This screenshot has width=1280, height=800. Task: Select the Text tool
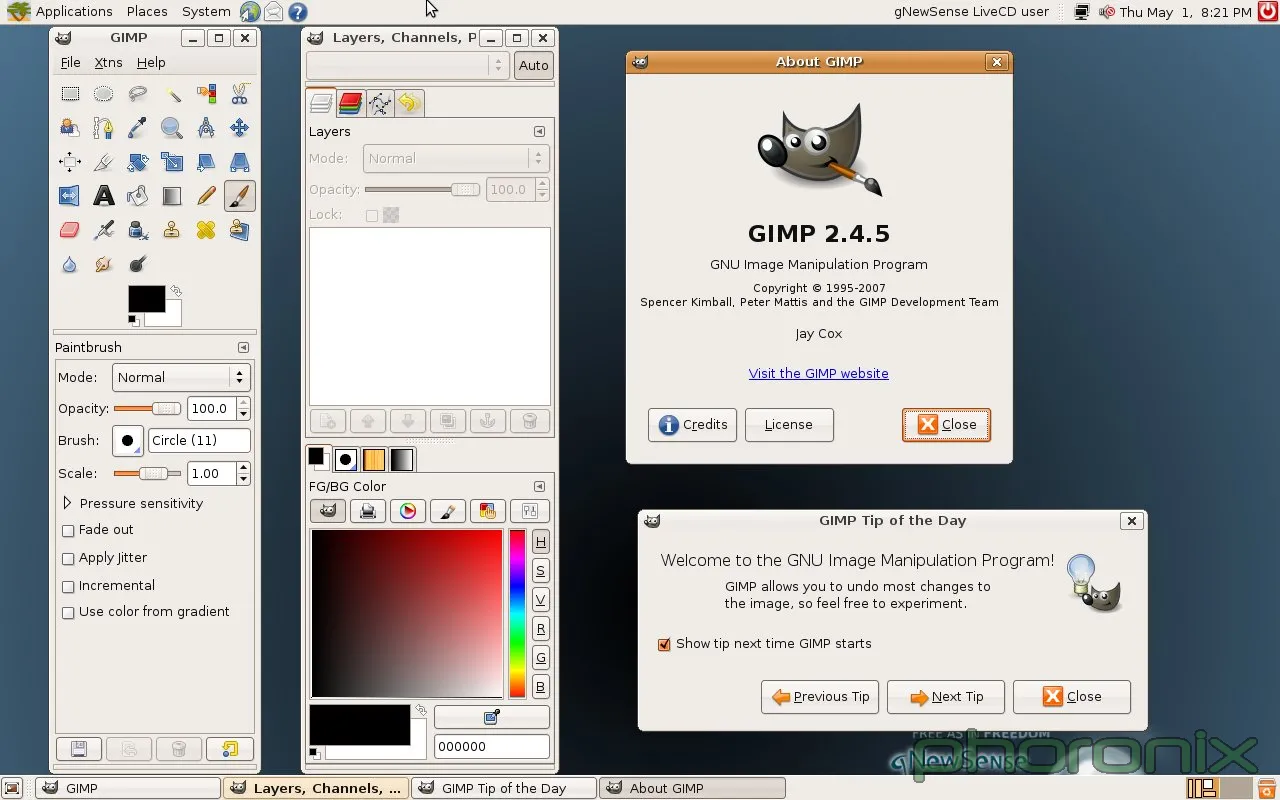point(103,196)
